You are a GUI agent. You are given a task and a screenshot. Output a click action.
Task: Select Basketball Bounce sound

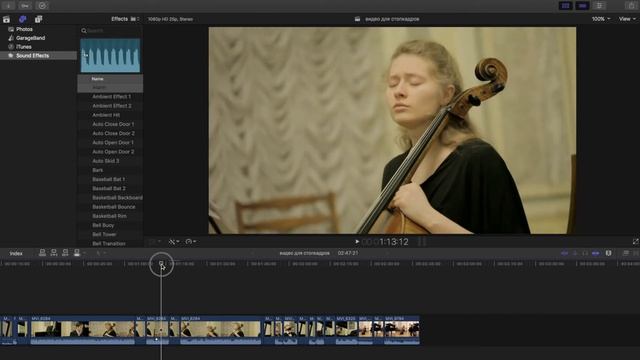coord(114,207)
